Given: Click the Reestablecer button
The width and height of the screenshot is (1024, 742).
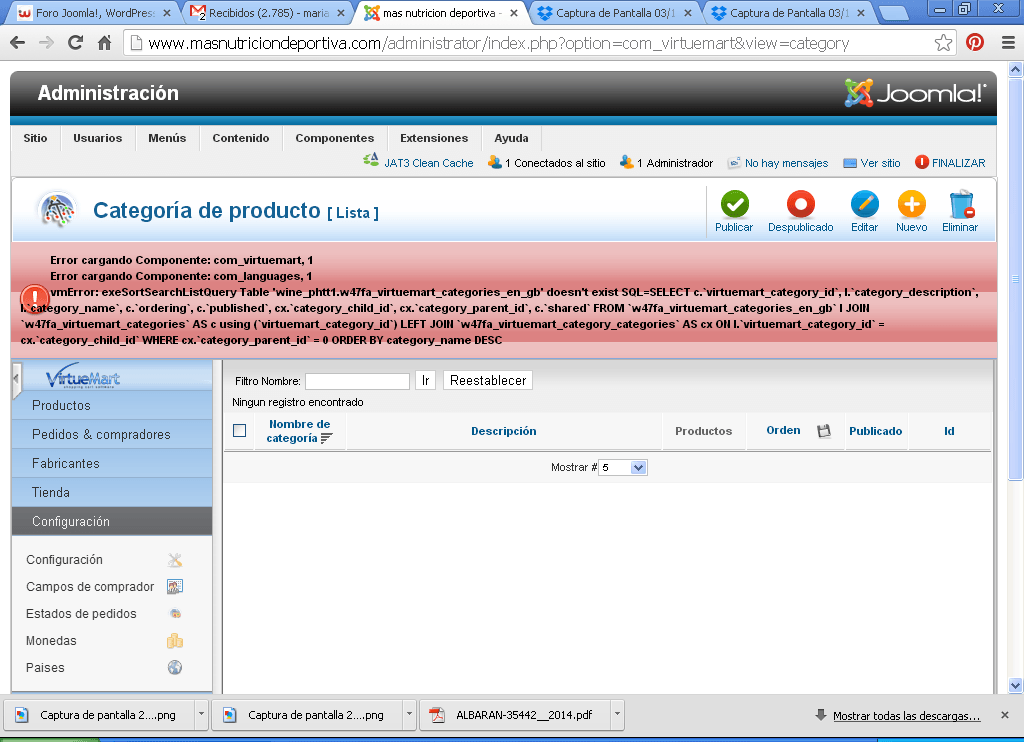Looking at the screenshot, I should coord(488,381).
